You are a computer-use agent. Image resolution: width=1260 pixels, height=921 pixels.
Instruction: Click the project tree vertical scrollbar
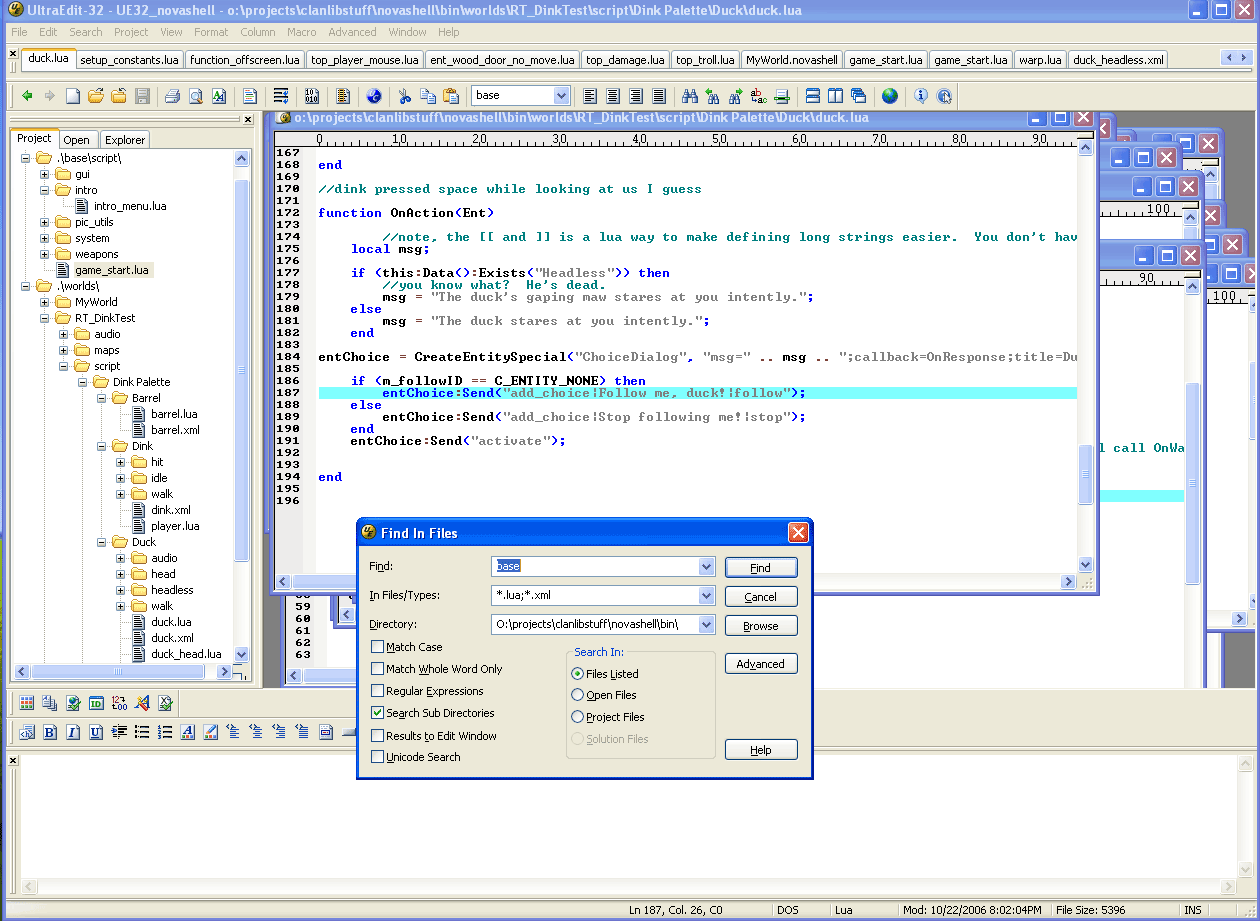[x=241, y=406]
